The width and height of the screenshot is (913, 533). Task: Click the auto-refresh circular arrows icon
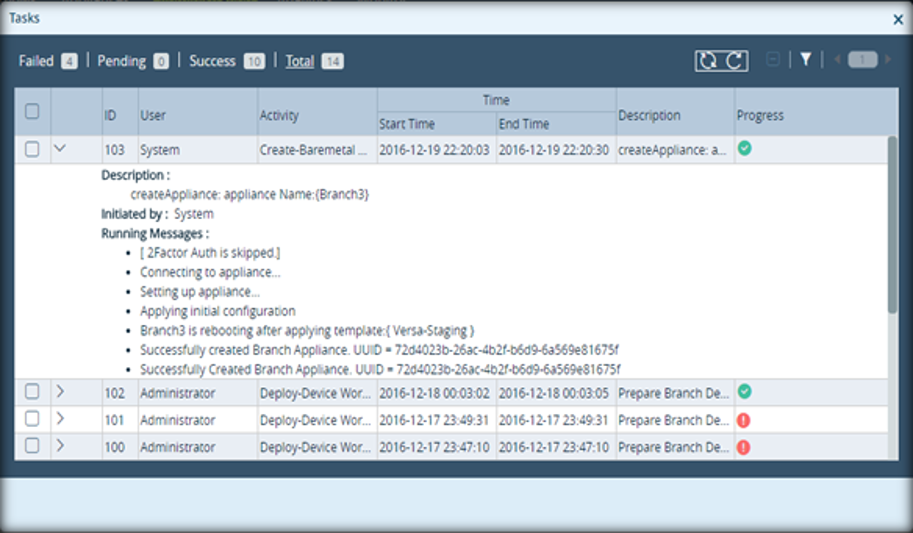707,61
